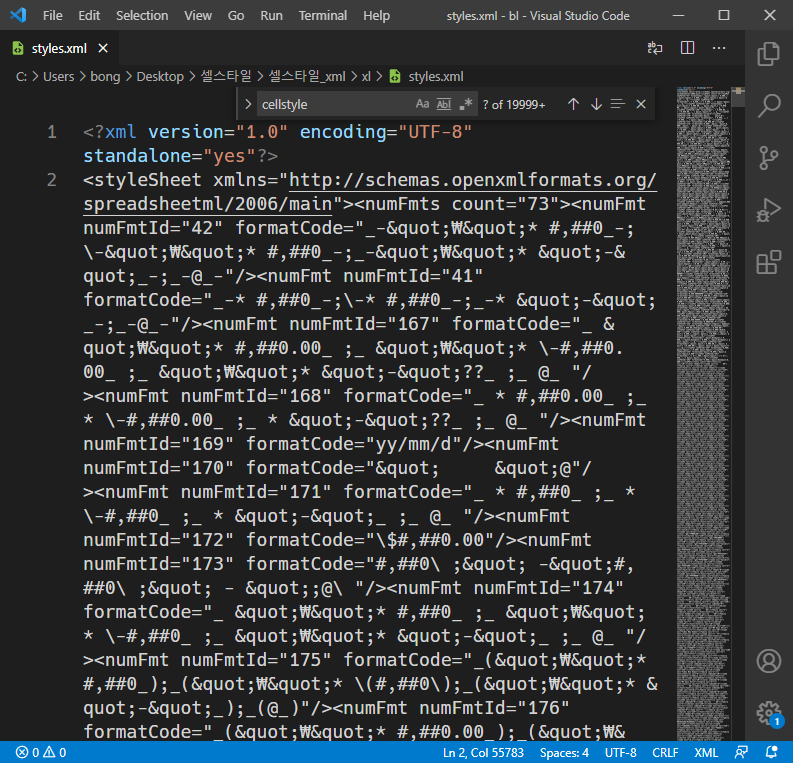This screenshot has width=793, height=763.
Task: Open the Source Control view
Action: tap(768, 158)
